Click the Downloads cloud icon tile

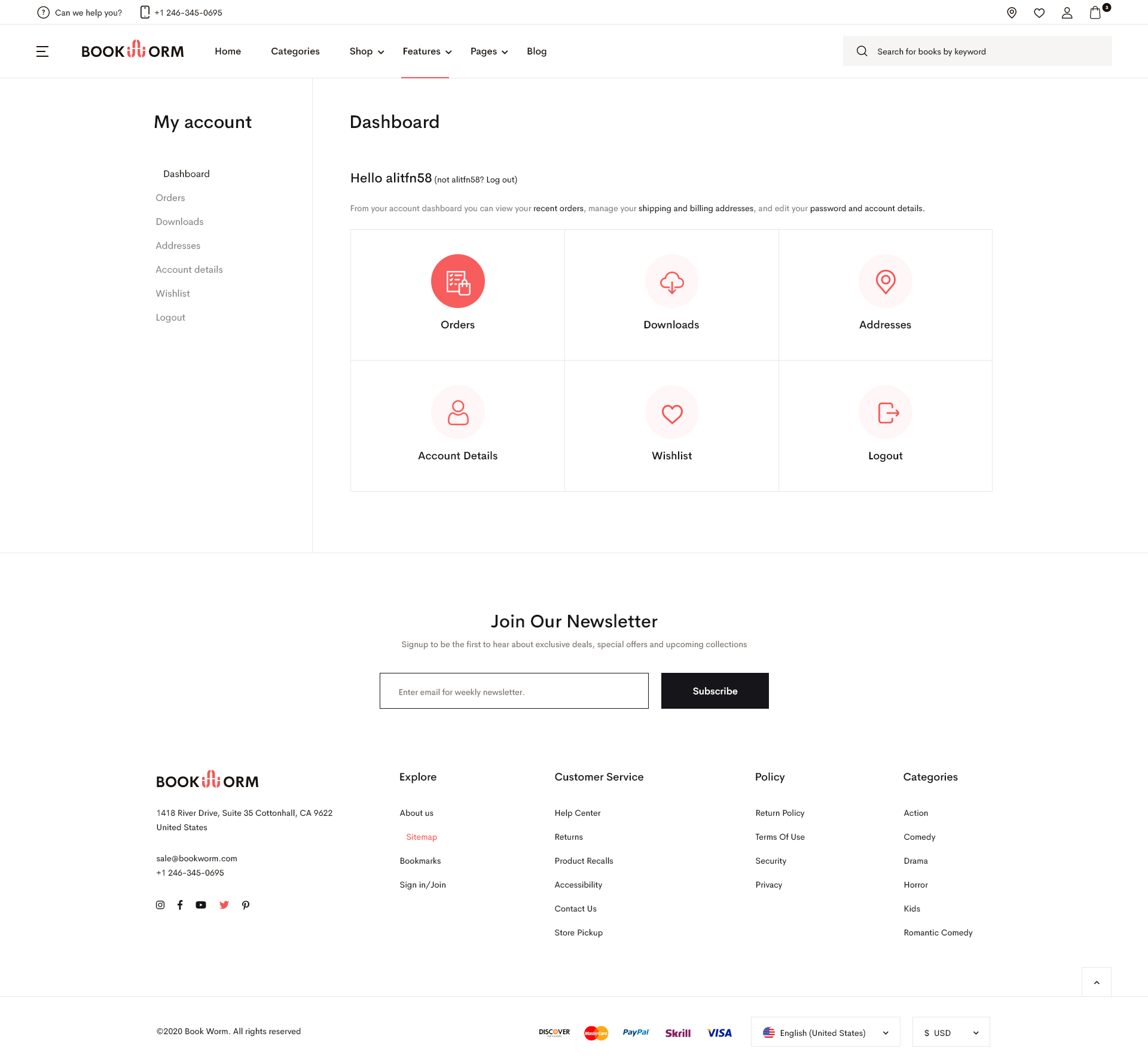click(x=671, y=281)
